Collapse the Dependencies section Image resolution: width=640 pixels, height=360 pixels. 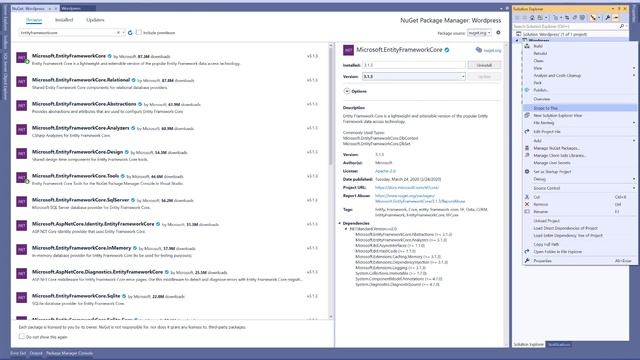[340, 223]
